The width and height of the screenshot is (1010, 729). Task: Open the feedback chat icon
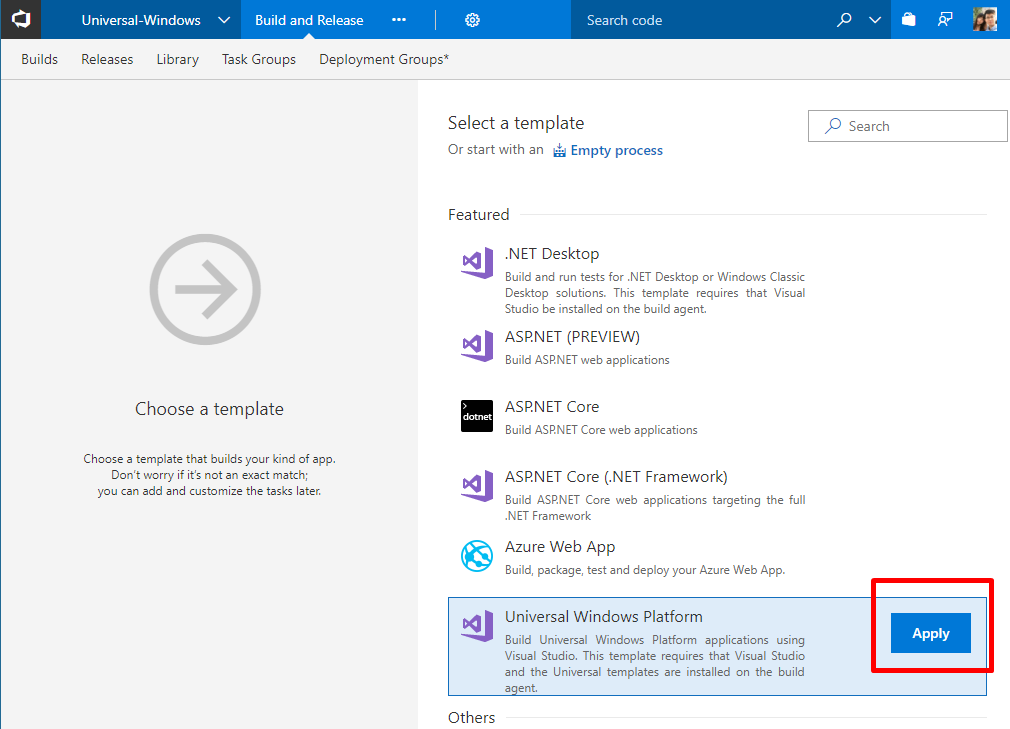945,20
